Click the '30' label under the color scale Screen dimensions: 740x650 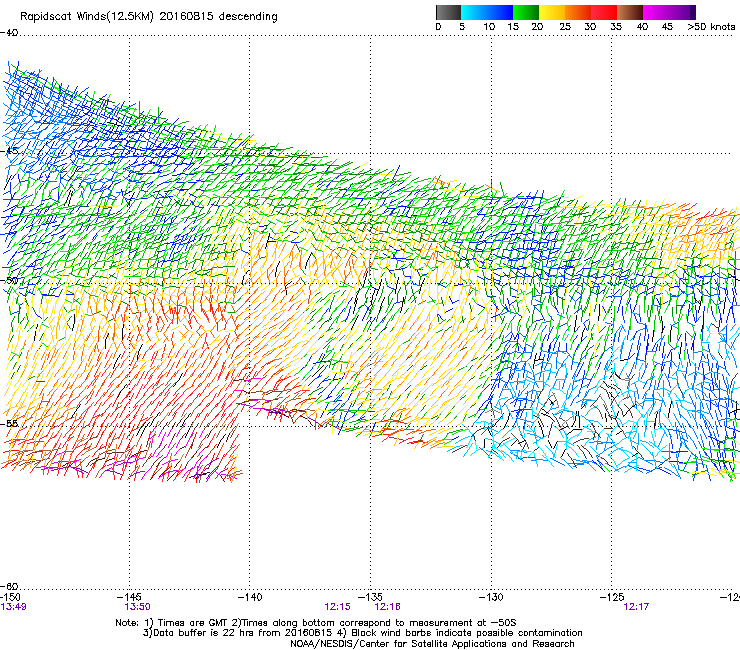coord(590,27)
